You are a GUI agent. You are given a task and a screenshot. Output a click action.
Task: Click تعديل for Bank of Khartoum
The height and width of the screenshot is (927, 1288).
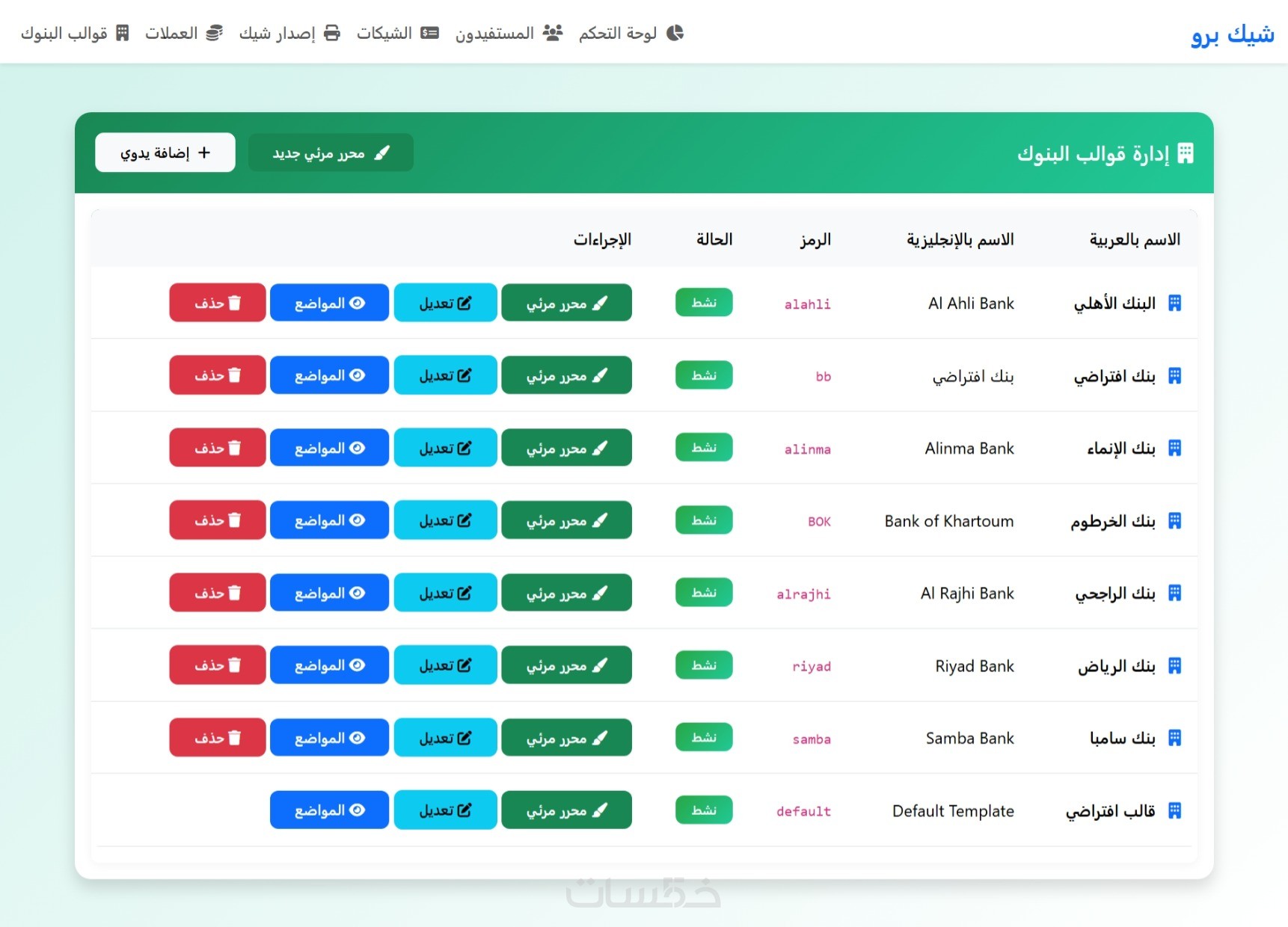pyautogui.click(x=446, y=520)
